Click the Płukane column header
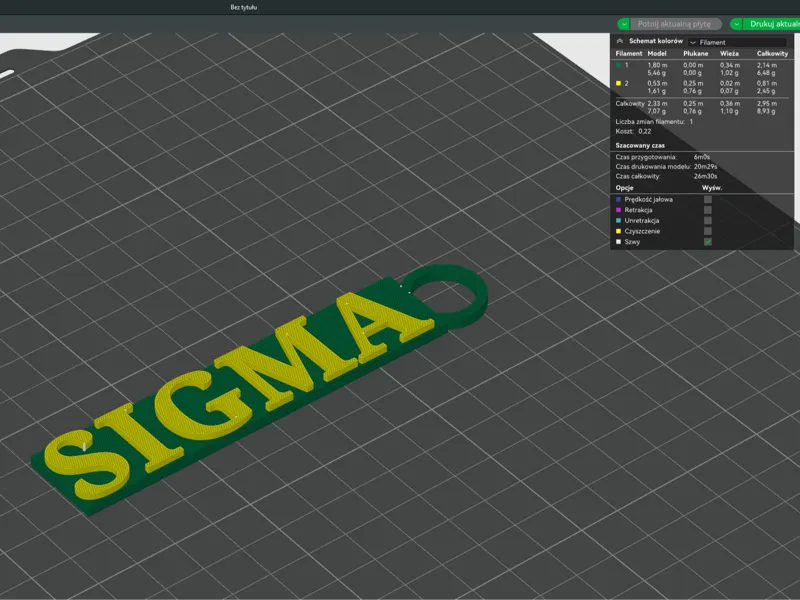 [x=695, y=54]
